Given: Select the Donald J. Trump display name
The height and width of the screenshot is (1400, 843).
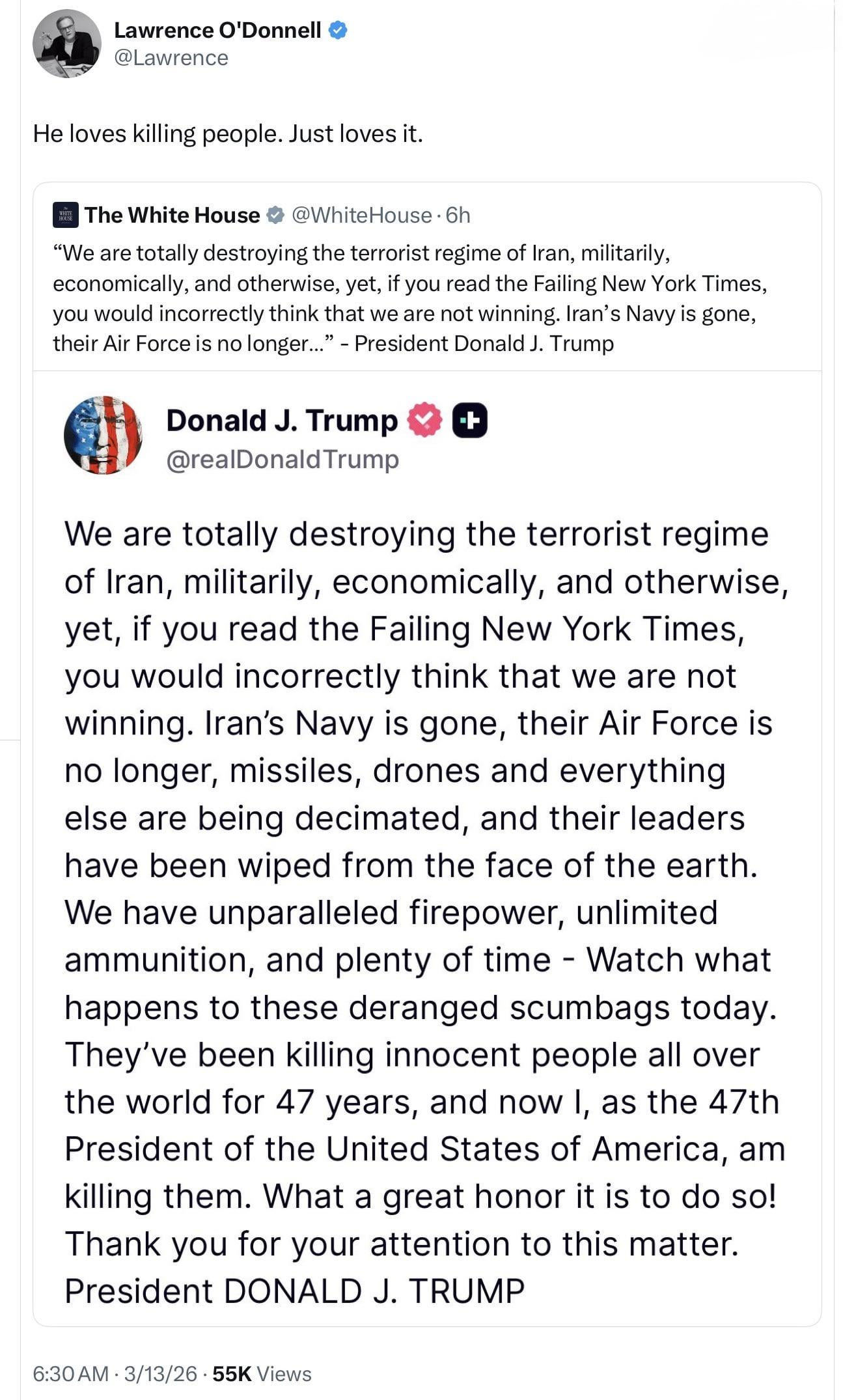Looking at the screenshot, I should pos(282,421).
